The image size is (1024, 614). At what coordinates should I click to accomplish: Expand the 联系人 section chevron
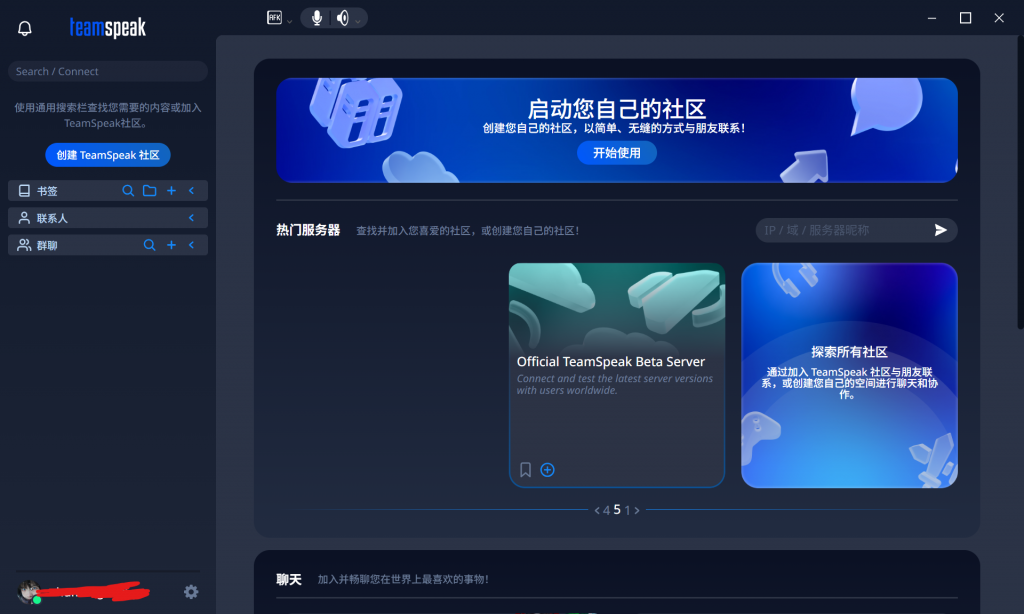(191, 217)
